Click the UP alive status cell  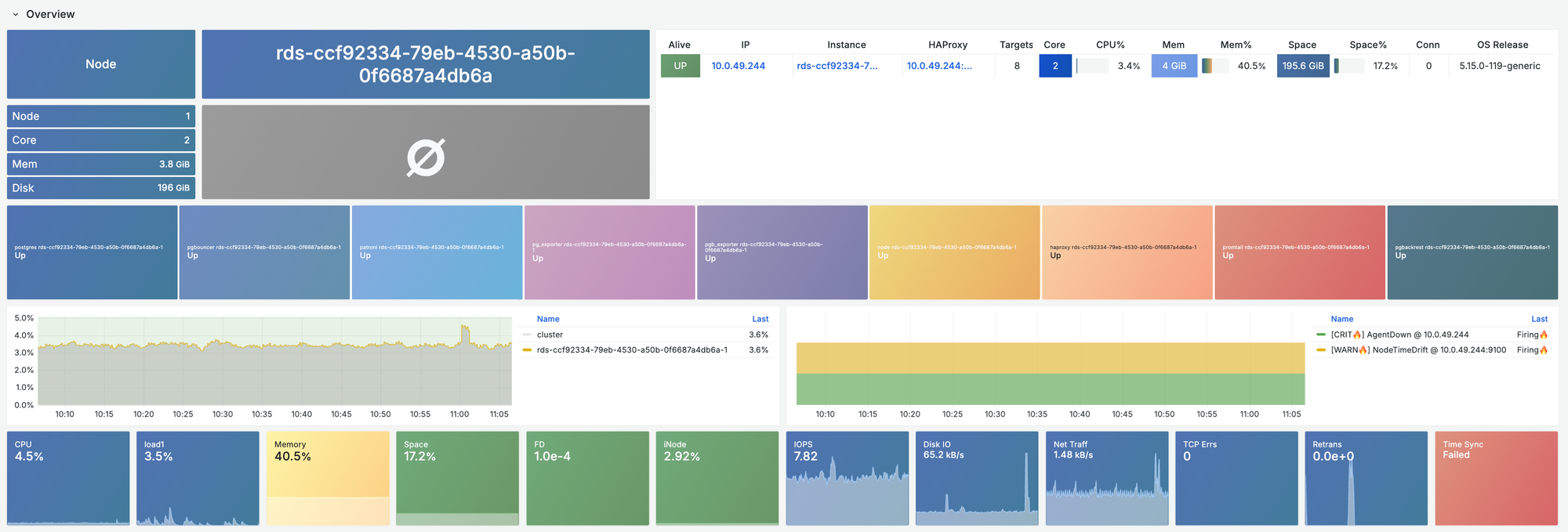tap(680, 66)
